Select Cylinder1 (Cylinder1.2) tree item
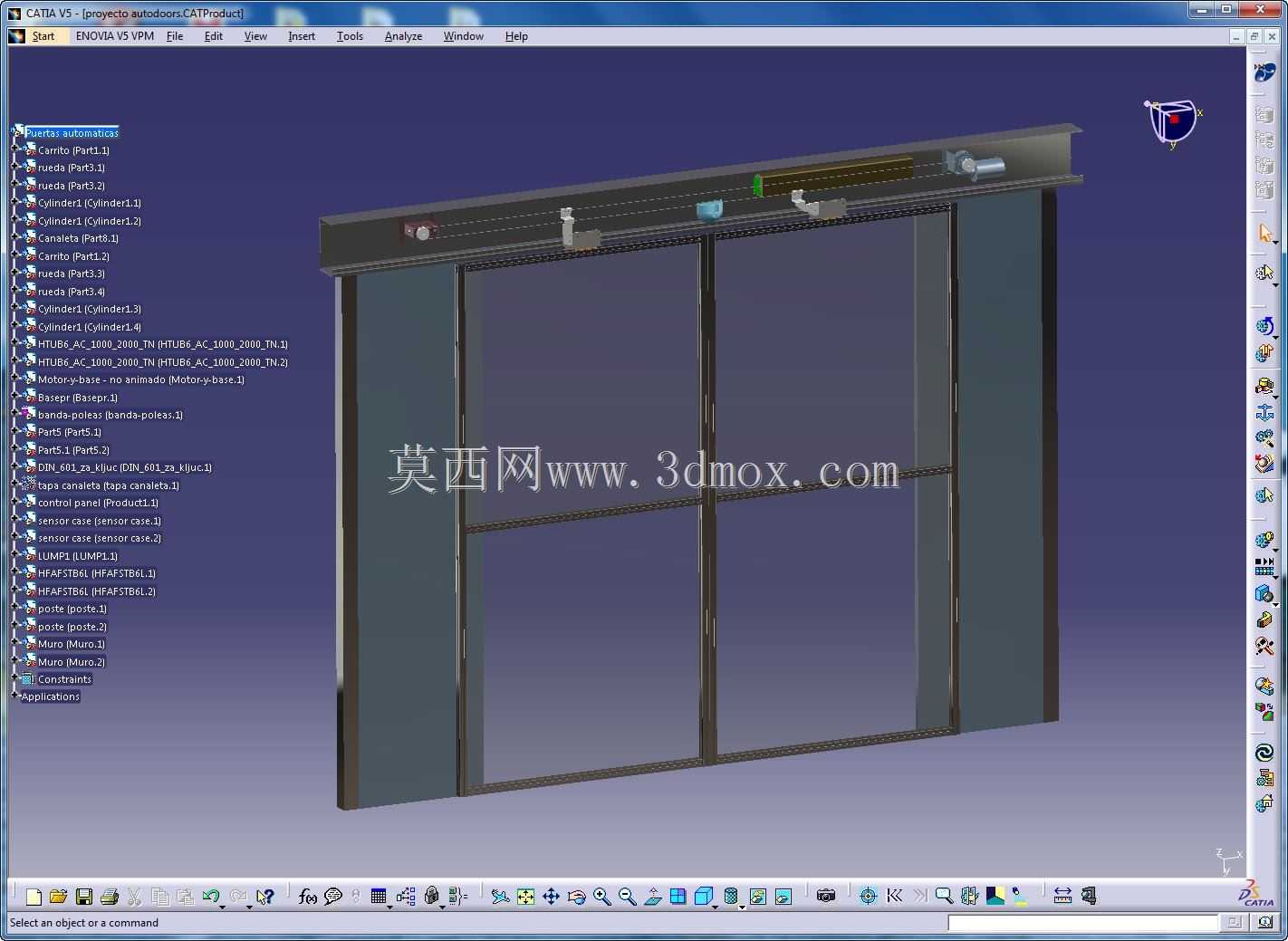1288x941 pixels. 89,221
